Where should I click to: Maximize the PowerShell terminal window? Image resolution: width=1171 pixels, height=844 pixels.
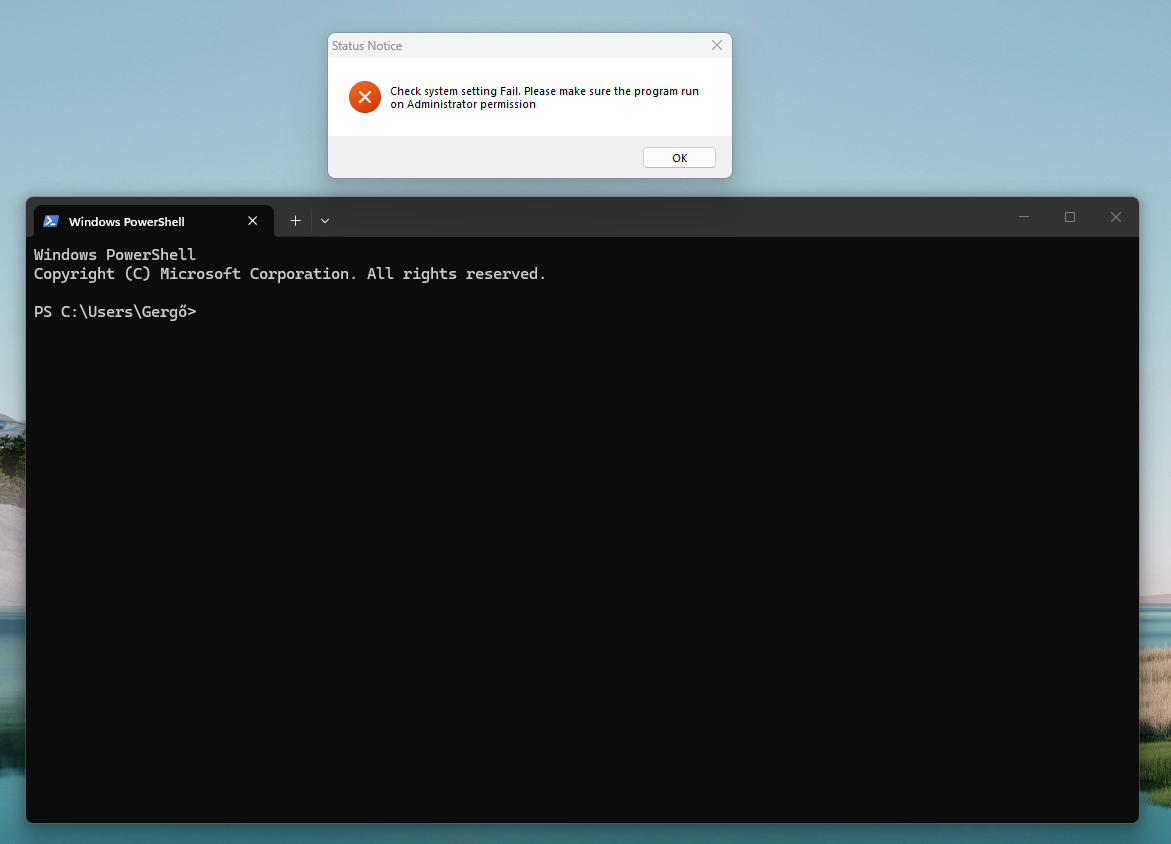point(1069,217)
